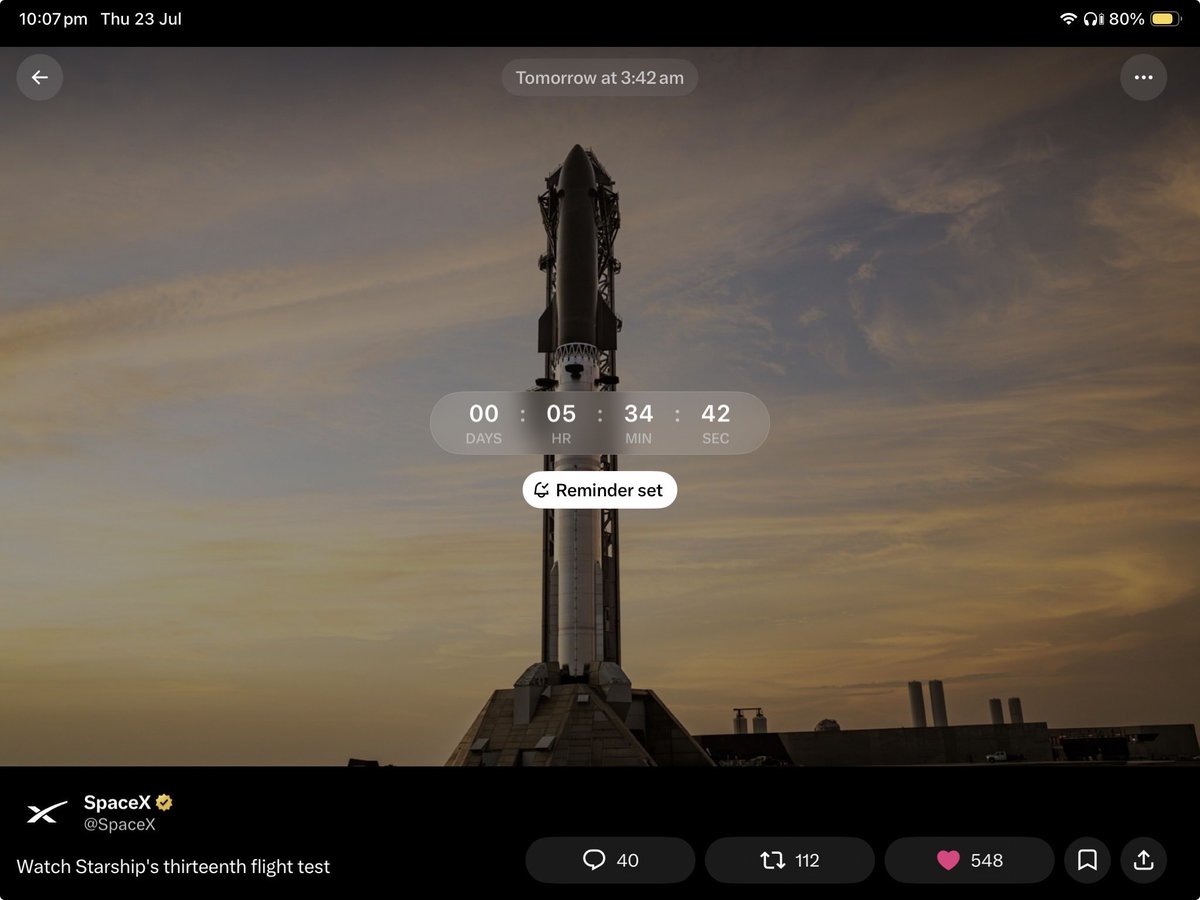The width and height of the screenshot is (1200, 900).
Task: Tap the countdown DAYS value 00
Action: click(484, 413)
